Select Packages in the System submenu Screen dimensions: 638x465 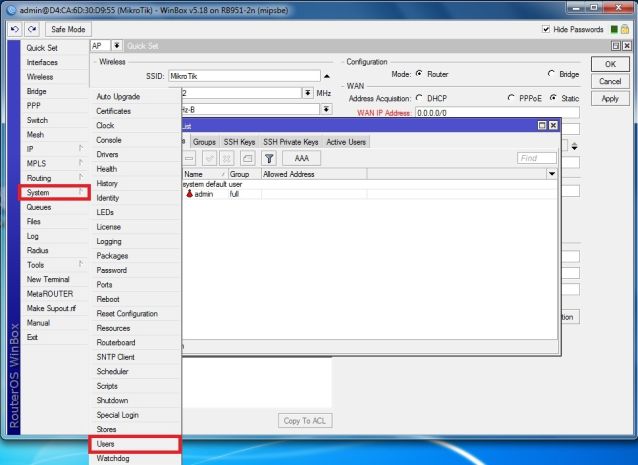click(x=135, y=255)
